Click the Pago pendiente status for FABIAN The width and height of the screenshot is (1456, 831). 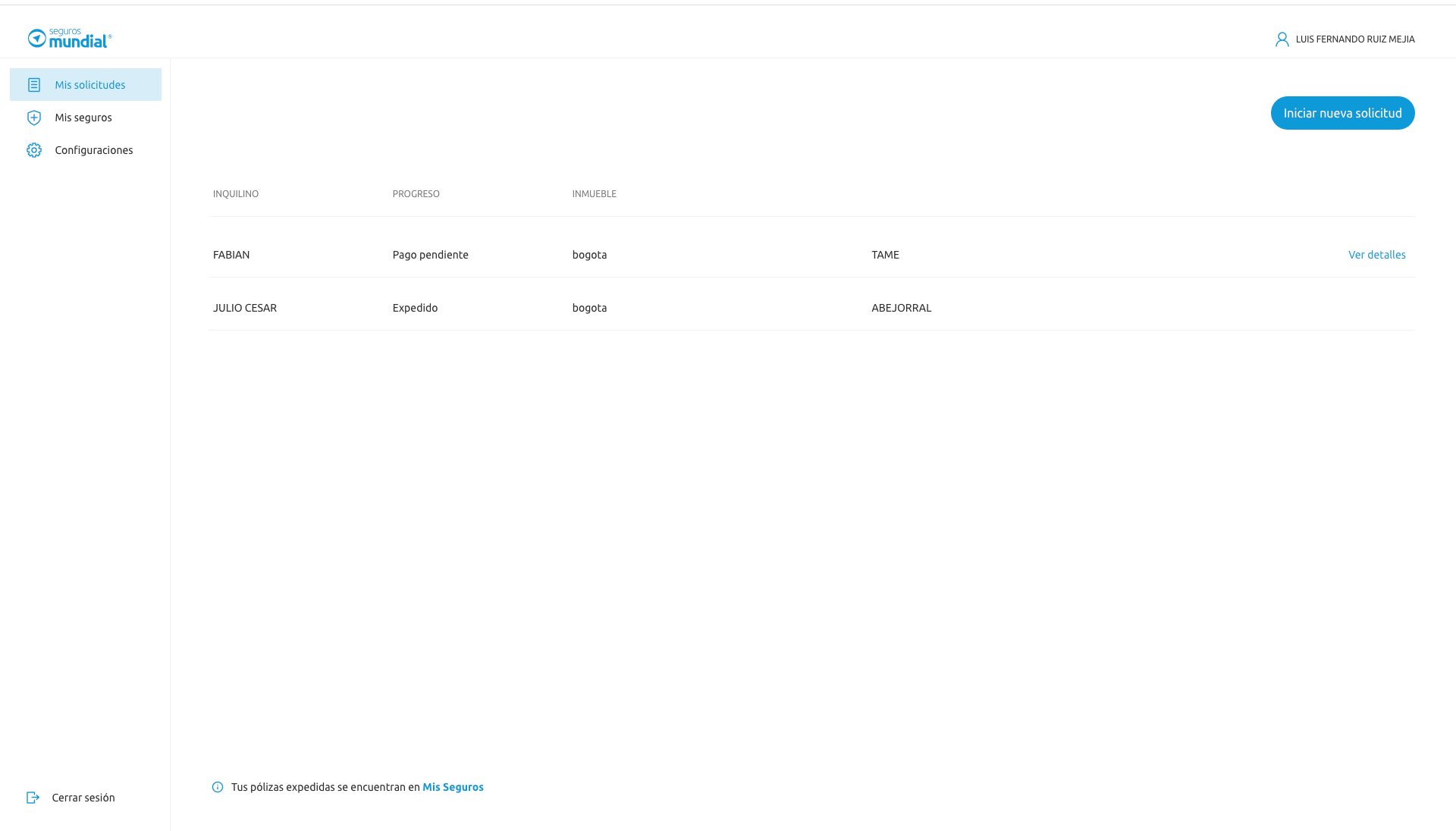click(430, 255)
